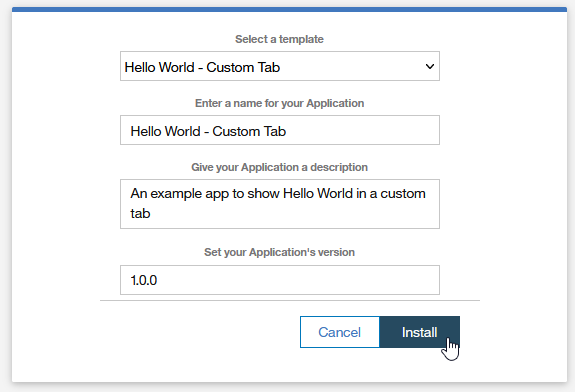Place cursor on word 'tab' in description
575x392 pixels.
point(140,213)
